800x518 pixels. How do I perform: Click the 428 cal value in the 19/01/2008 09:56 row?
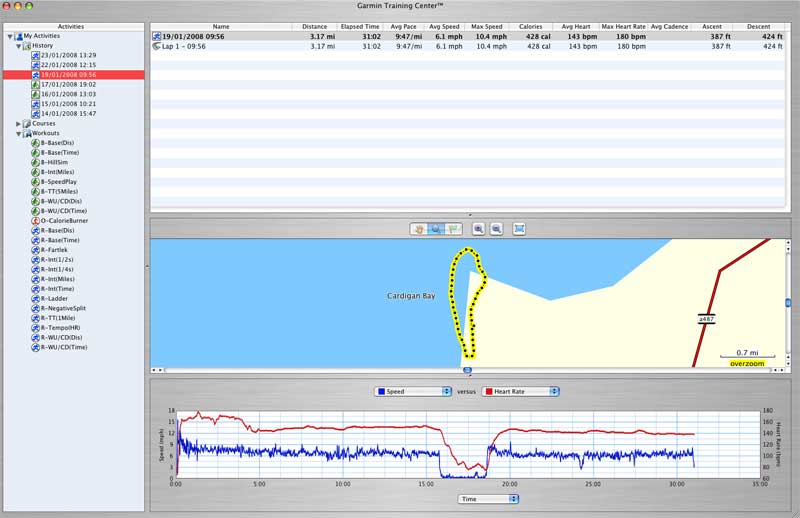point(538,36)
